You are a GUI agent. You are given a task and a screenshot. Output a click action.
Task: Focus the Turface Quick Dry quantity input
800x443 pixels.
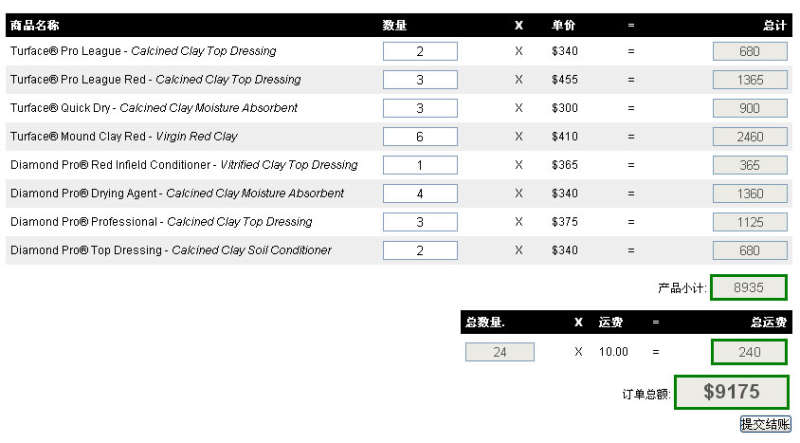click(420, 108)
